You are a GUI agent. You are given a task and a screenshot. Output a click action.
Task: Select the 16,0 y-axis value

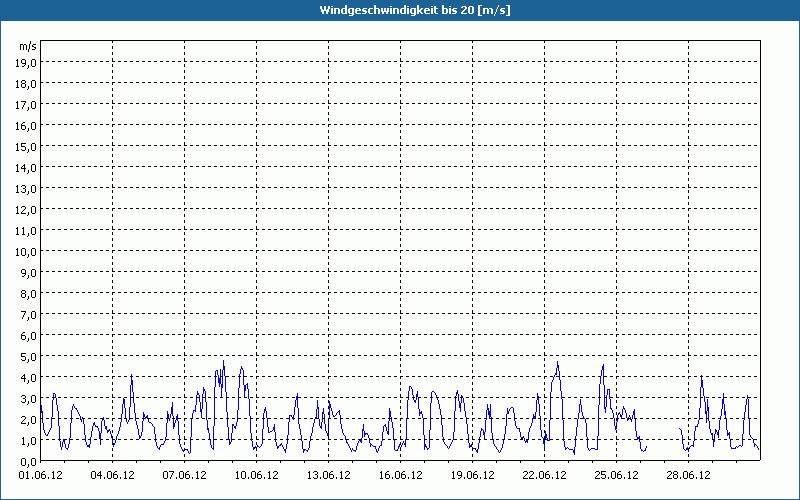tap(26, 126)
